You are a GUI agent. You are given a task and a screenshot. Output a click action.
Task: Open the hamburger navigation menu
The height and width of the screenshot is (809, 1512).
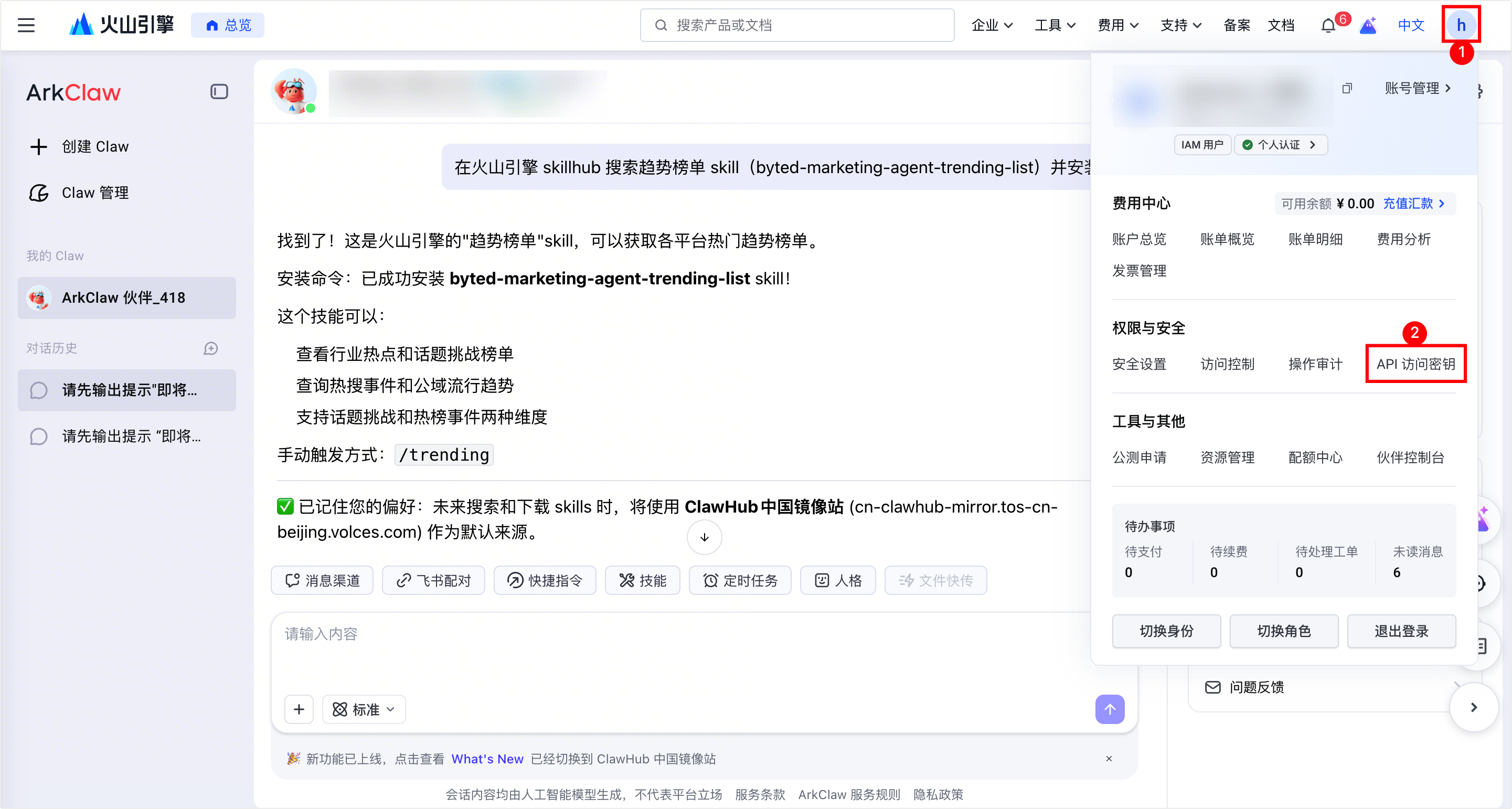coord(26,25)
